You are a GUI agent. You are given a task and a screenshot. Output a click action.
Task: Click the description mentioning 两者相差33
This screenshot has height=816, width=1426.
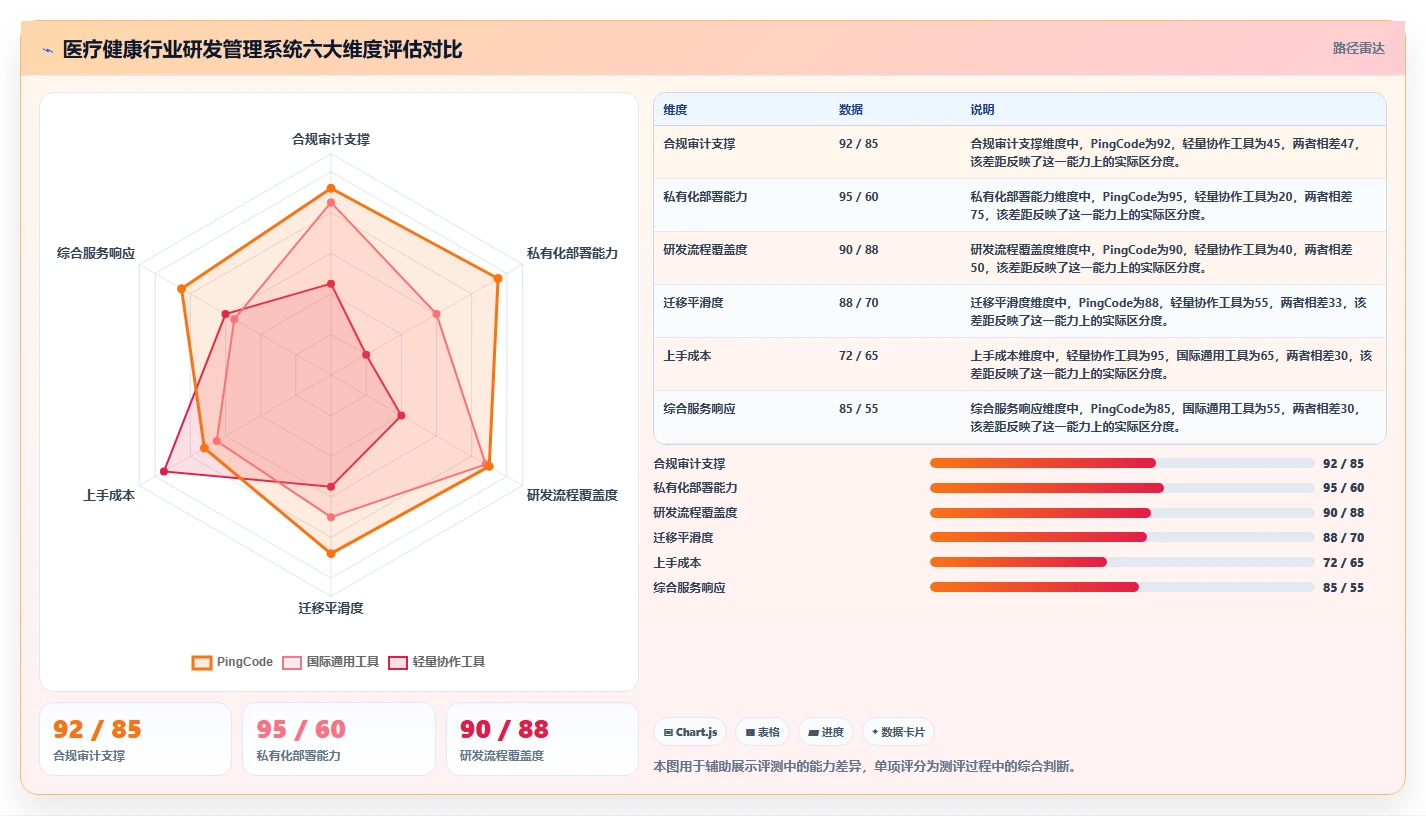point(1168,311)
